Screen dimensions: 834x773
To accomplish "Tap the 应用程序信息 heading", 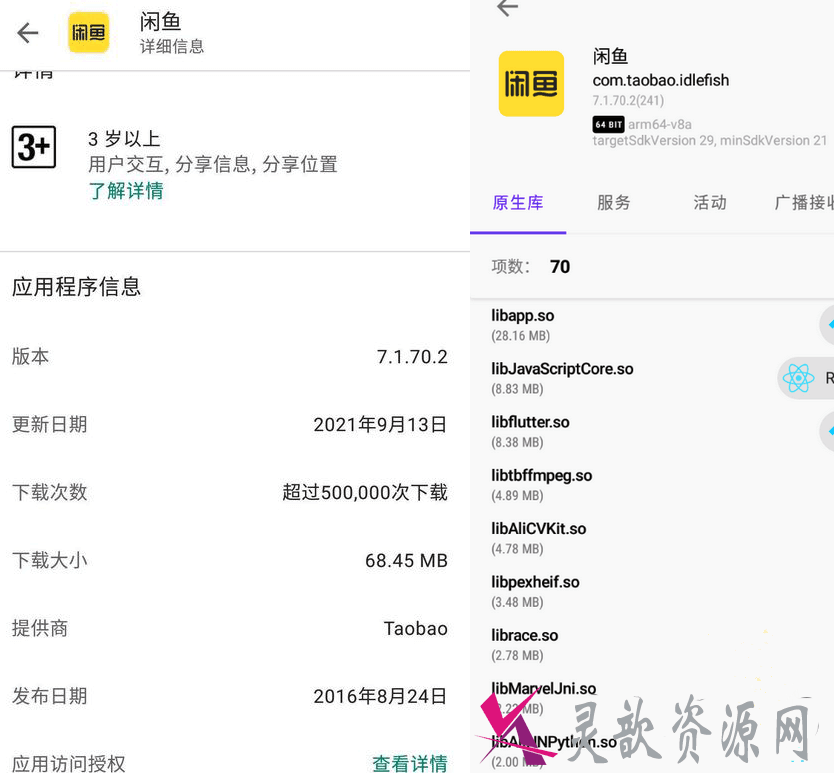I will tap(77, 287).
